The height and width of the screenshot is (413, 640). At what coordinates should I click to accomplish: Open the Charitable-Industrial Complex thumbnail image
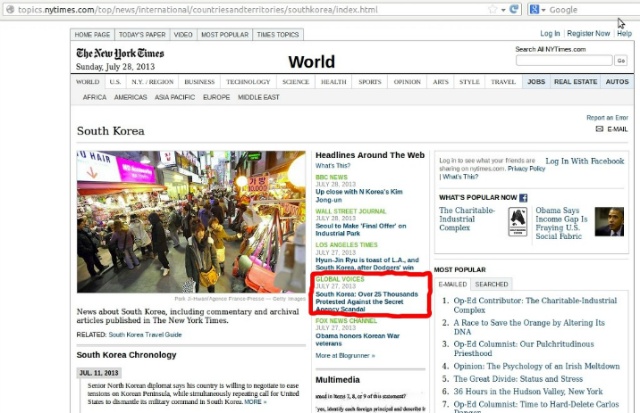coord(518,222)
